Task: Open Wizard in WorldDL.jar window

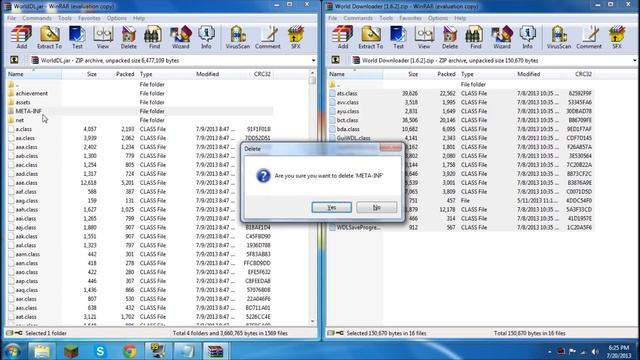Action: pyautogui.click(x=180, y=37)
